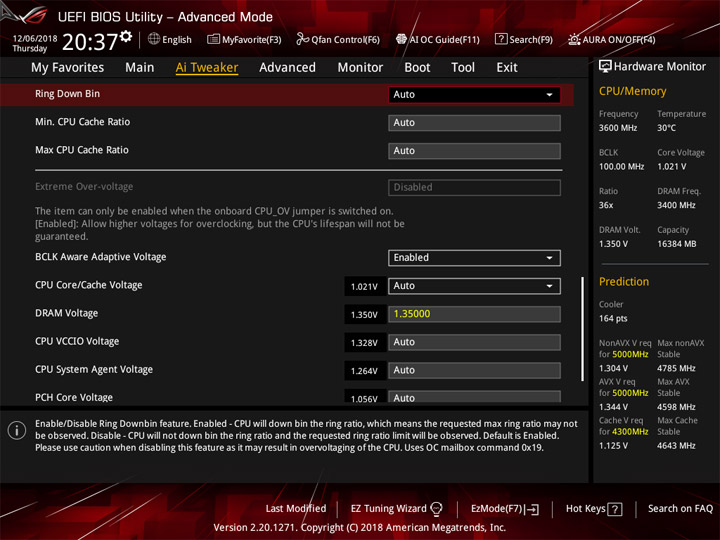Click the 20:37 clock display
Viewport: 720px width, 540px height.
(x=90, y=42)
